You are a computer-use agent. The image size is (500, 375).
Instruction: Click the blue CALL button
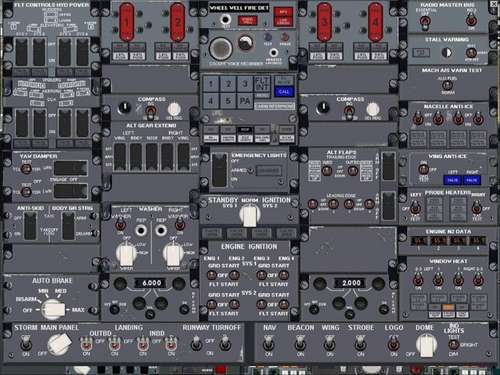click(284, 92)
